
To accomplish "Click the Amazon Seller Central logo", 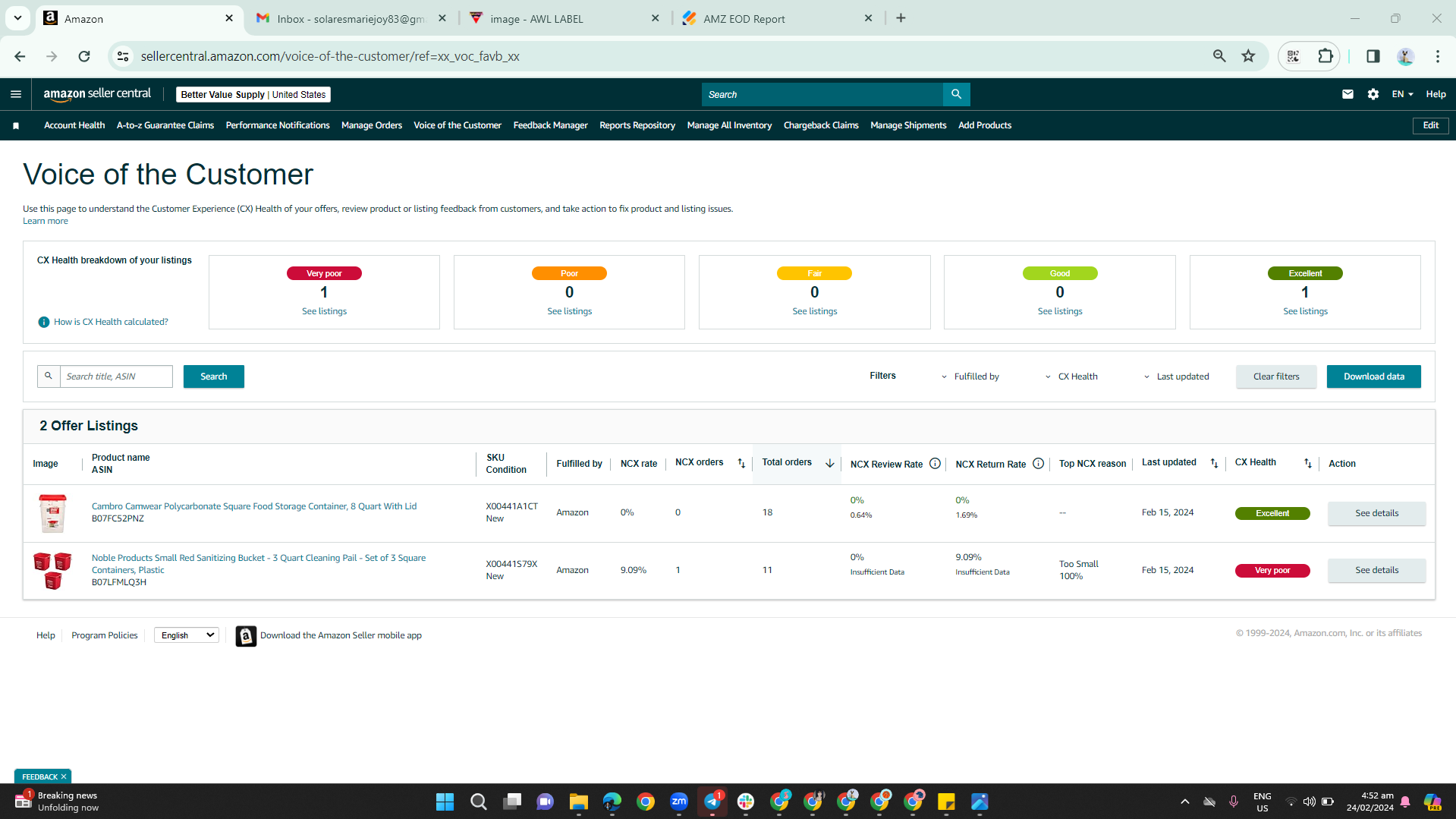I will [x=97, y=94].
